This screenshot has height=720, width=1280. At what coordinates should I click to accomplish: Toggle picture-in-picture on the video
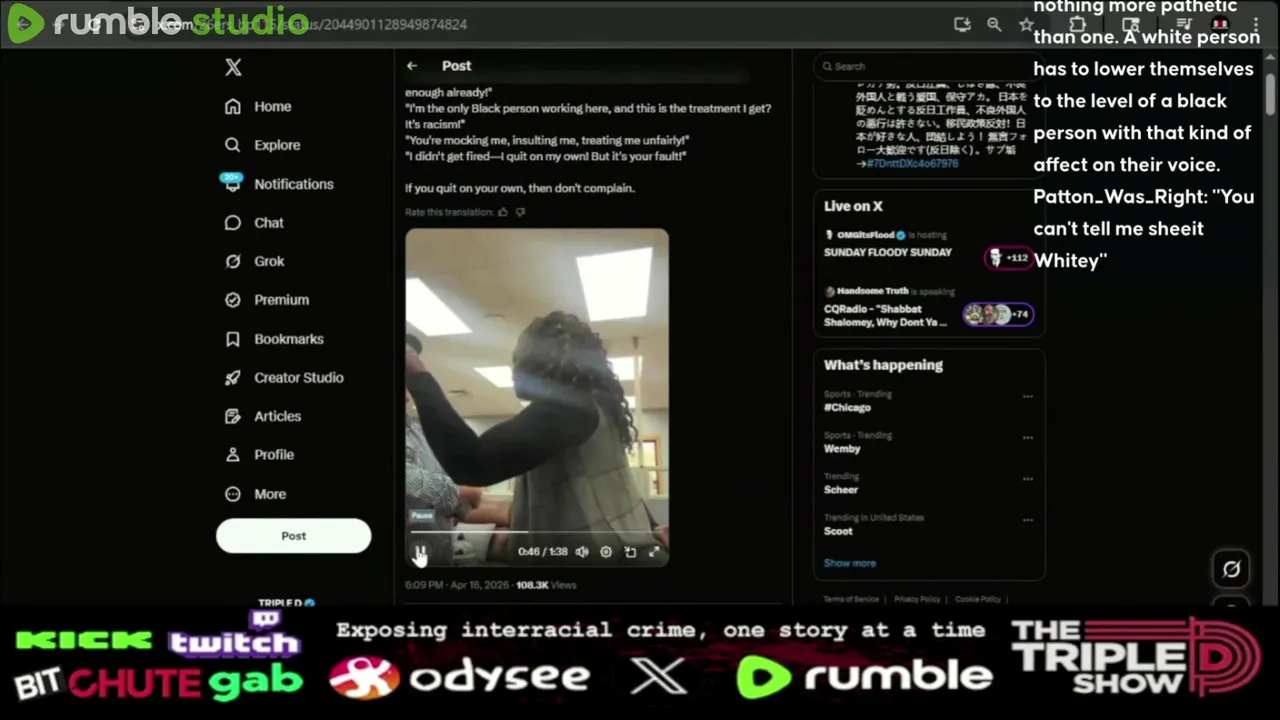coord(630,552)
